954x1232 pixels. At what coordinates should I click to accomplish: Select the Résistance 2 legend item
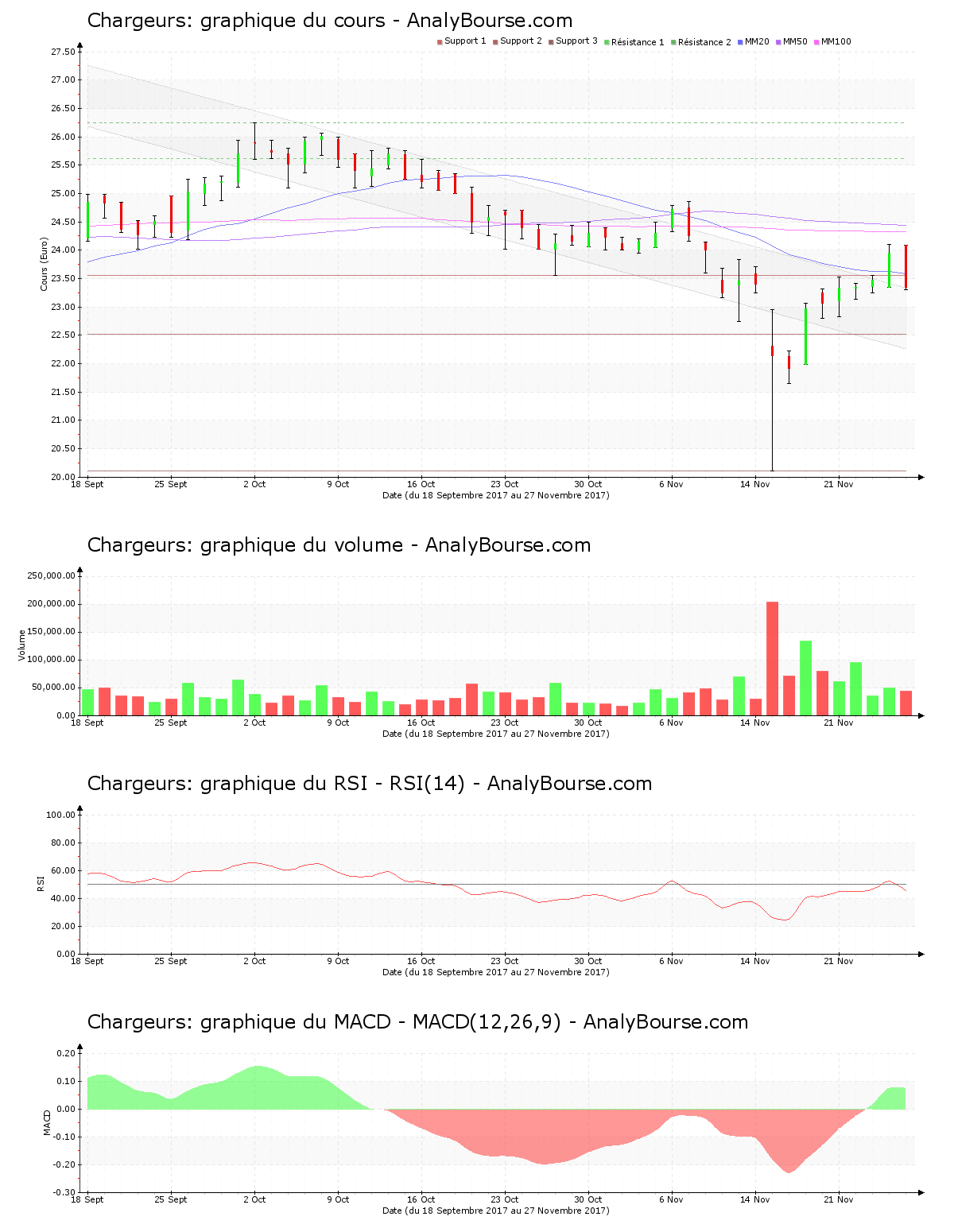click(x=701, y=42)
